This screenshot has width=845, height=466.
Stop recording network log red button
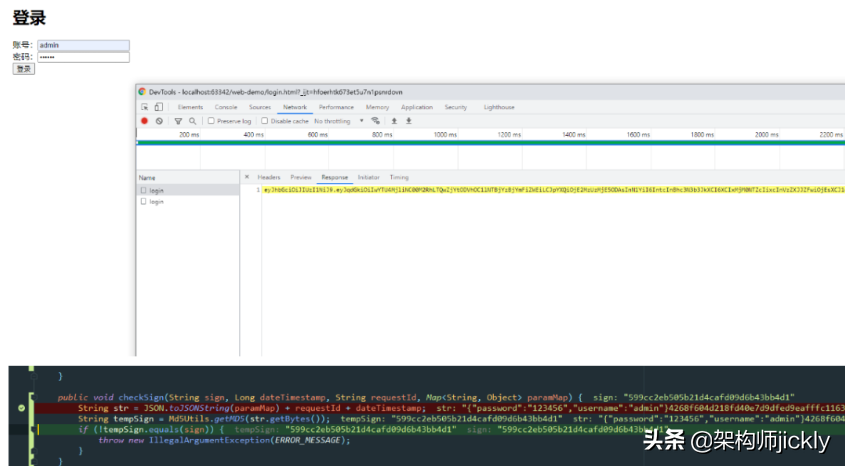pos(144,121)
